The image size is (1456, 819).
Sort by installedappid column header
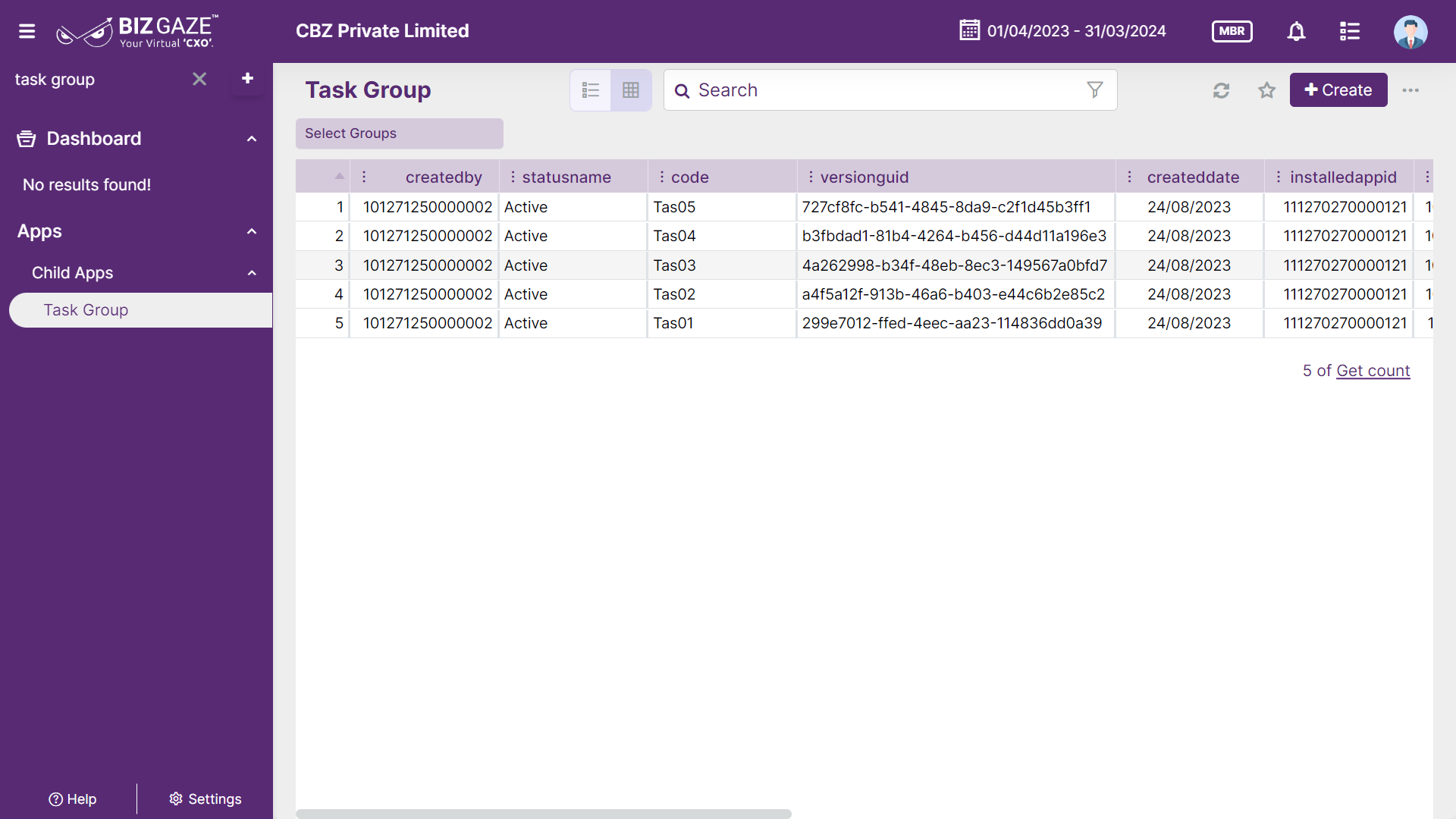coord(1343,177)
